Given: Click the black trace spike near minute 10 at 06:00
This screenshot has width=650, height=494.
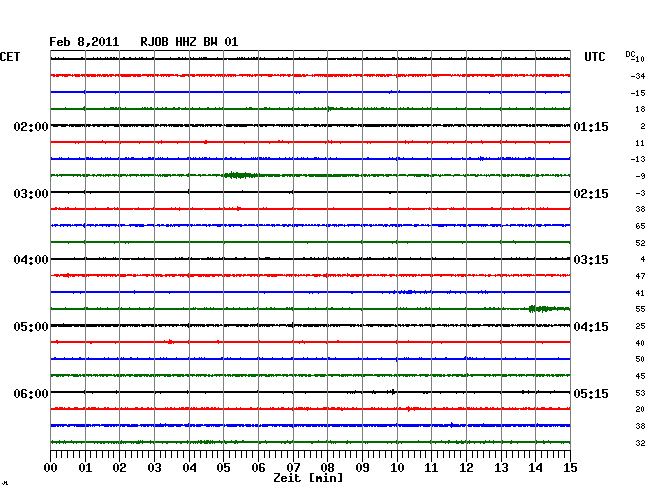Looking at the screenshot, I should (392, 392).
